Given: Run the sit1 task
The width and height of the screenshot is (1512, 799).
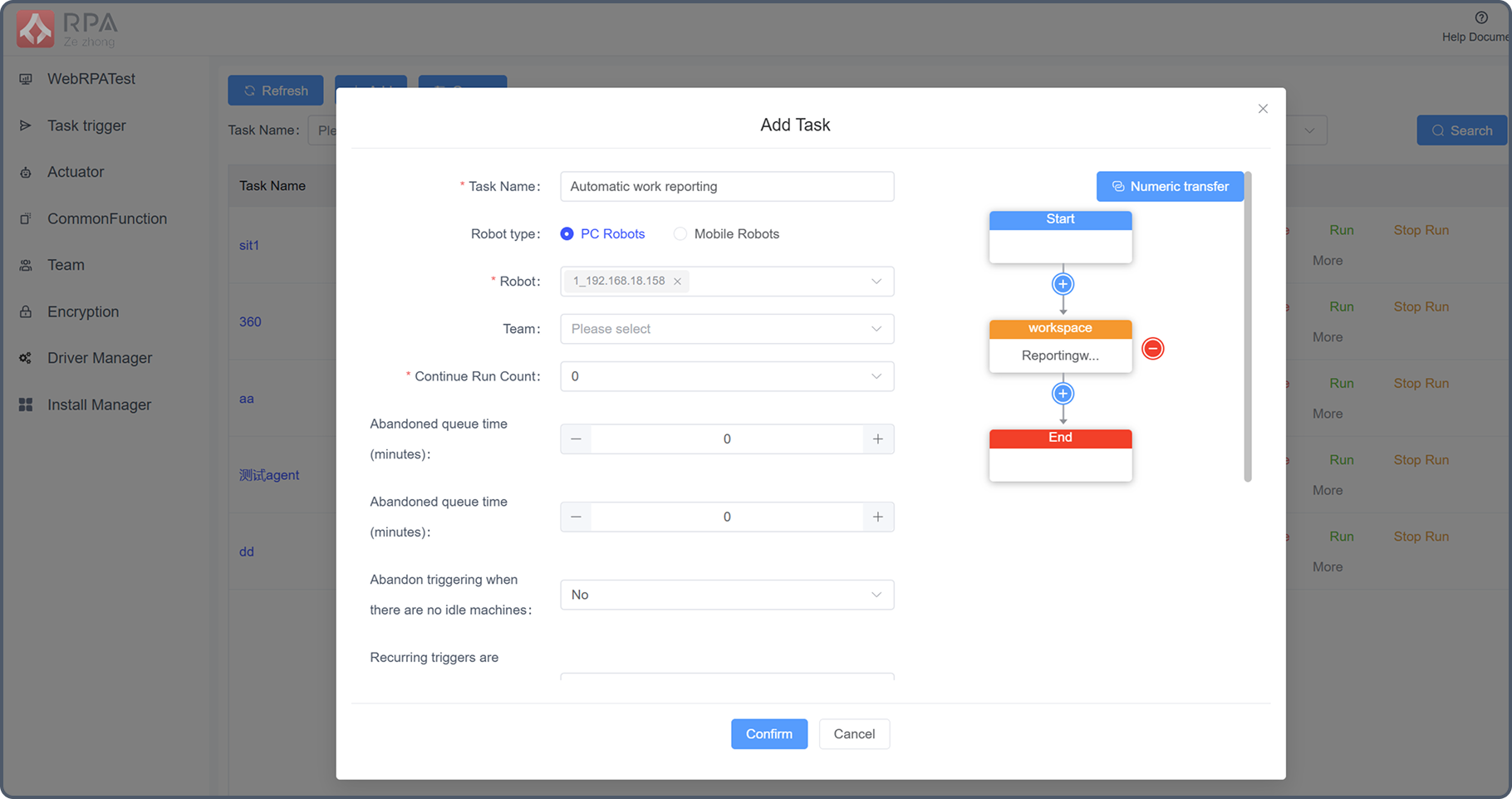Looking at the screenshot, I should [x=1342, y=230].
